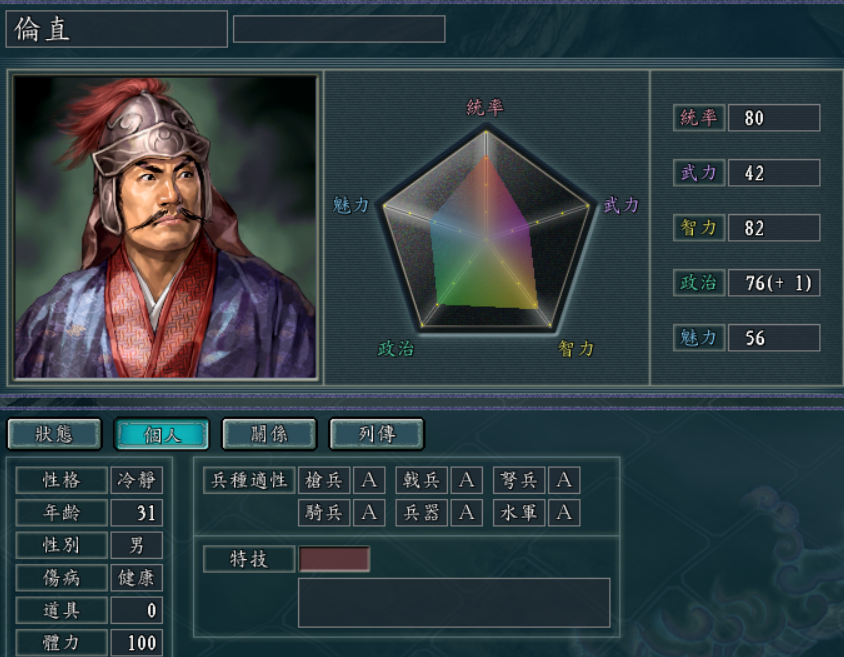844x657 pixels.
Task: Select the 個人 tab
Action: [161, 434]
